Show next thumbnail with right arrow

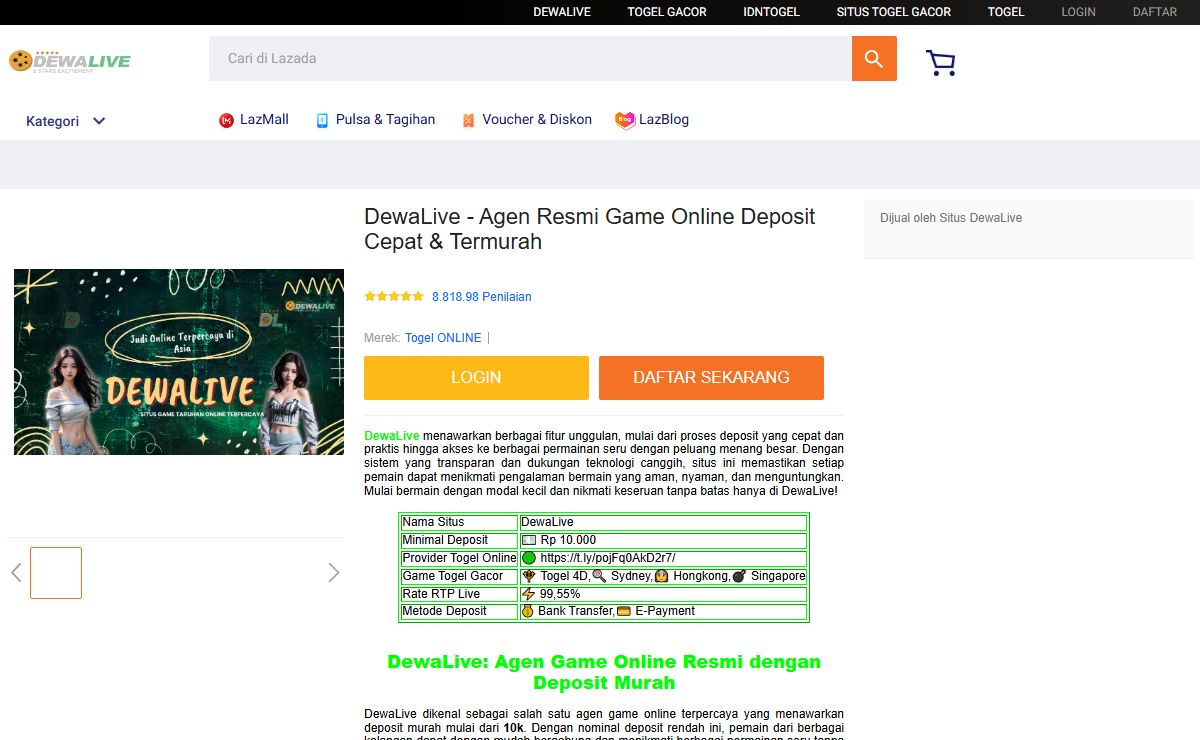pos(334,572)
